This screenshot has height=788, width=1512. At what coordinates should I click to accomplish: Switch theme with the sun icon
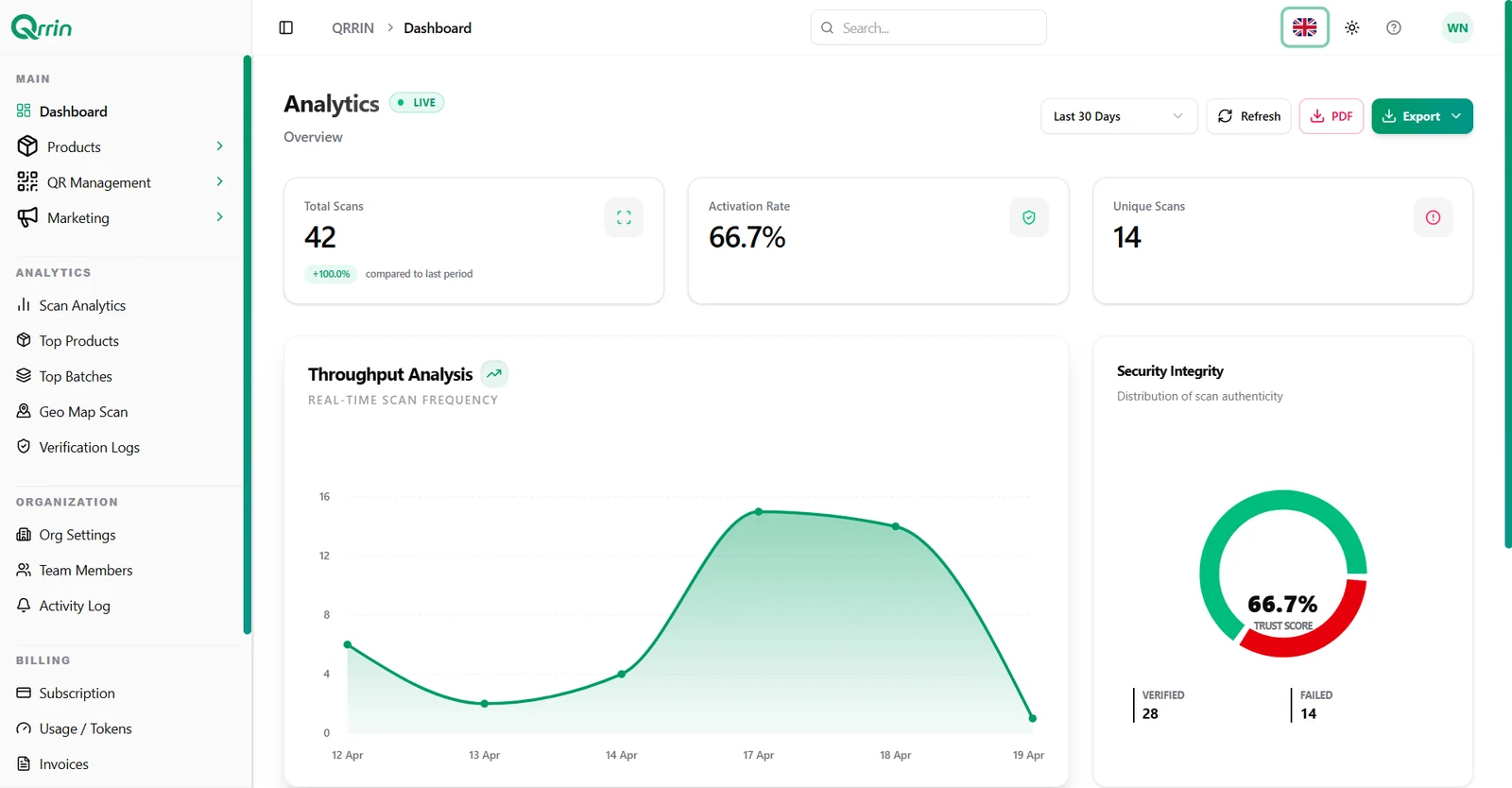pos(1352,27)
